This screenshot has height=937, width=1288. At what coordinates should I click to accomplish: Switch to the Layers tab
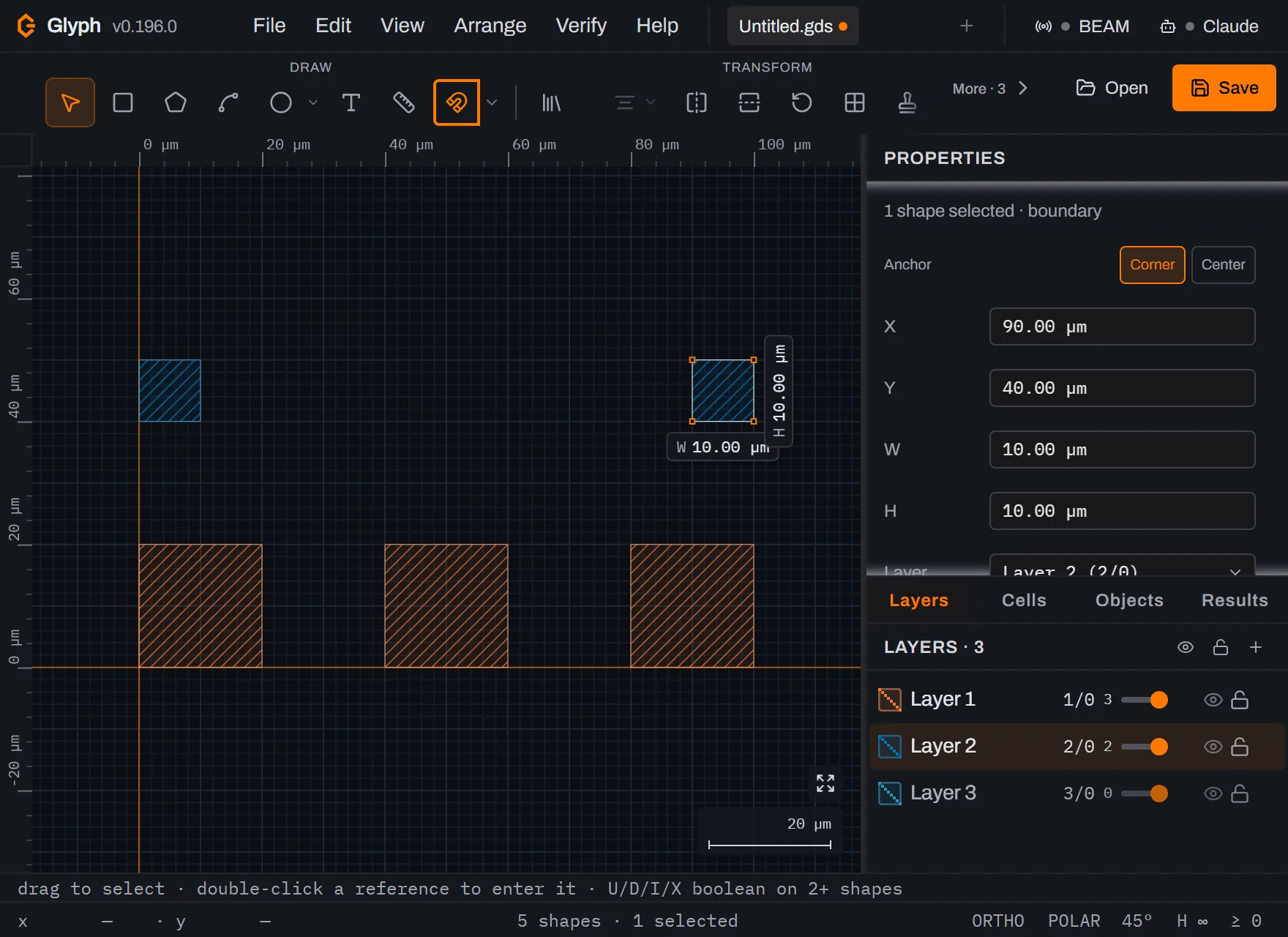pyautogui.click(x=919, y=600)
